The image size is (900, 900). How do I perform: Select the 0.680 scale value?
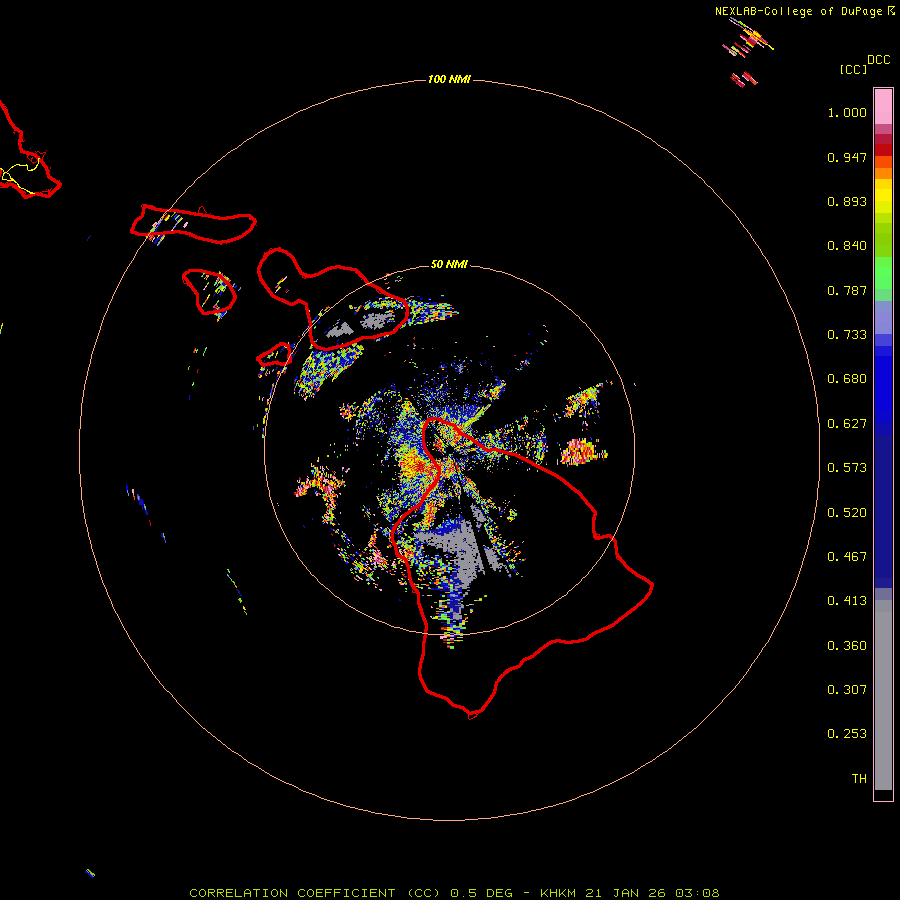point(847,379)
